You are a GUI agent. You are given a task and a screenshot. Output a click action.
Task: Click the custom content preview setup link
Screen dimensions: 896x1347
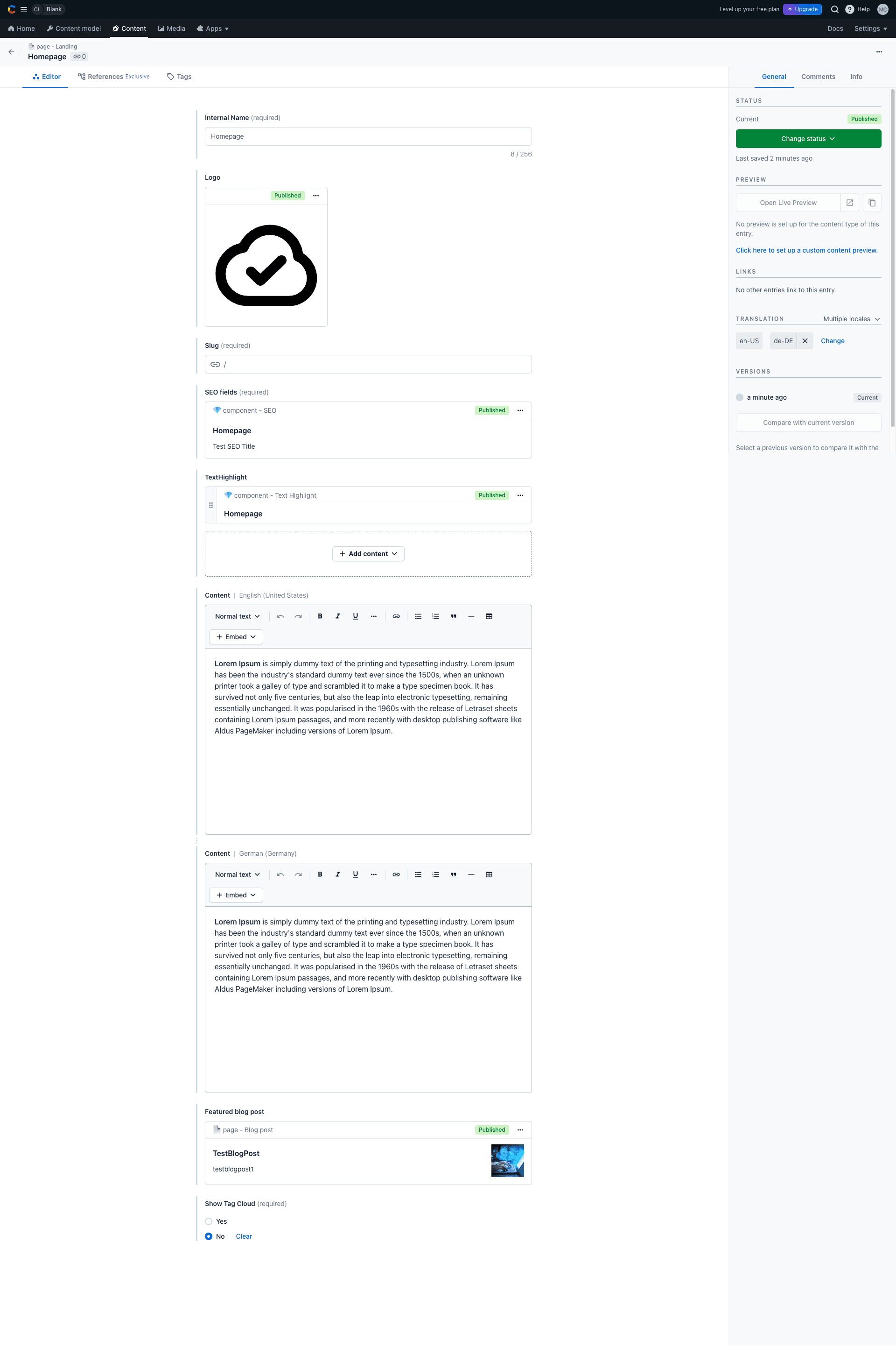[x=806, y=250]
